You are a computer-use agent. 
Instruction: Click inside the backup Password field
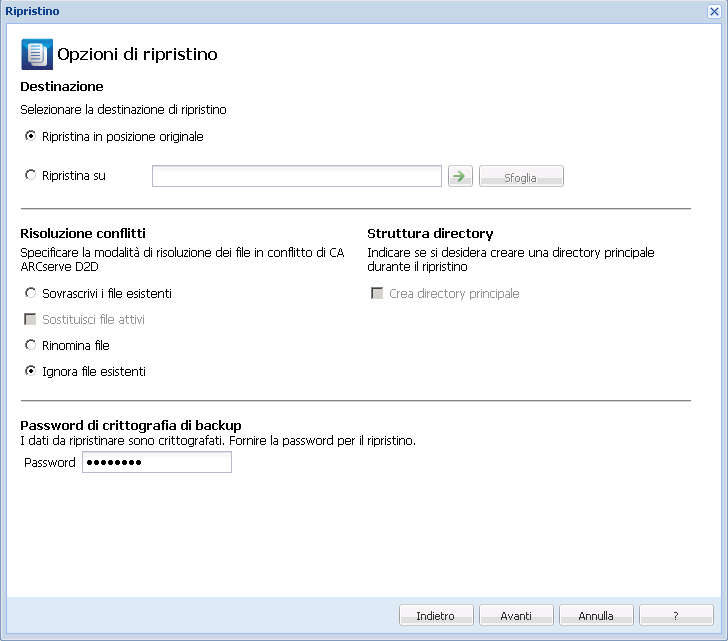[x=157, y=462]
